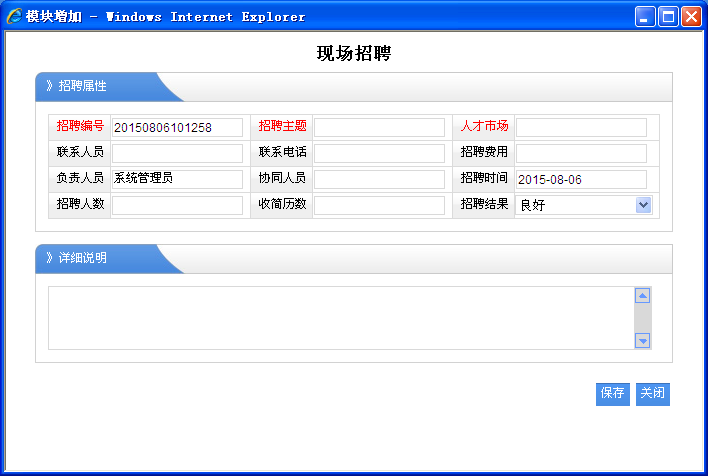Select the 协同人员 input box
This screenshot has height=476, width=708.
[379, 179]
